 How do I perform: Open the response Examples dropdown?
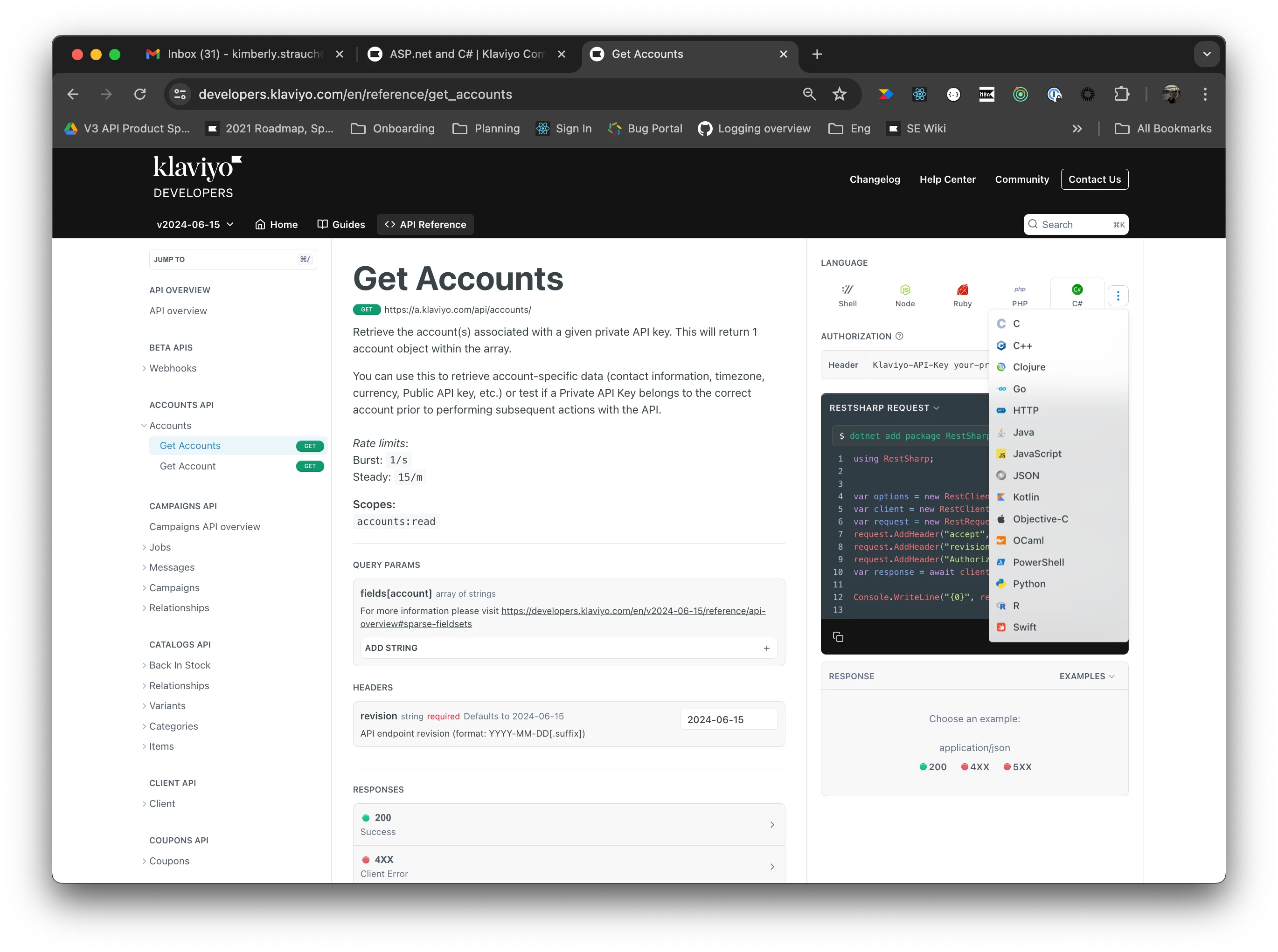pos(1087,676)
